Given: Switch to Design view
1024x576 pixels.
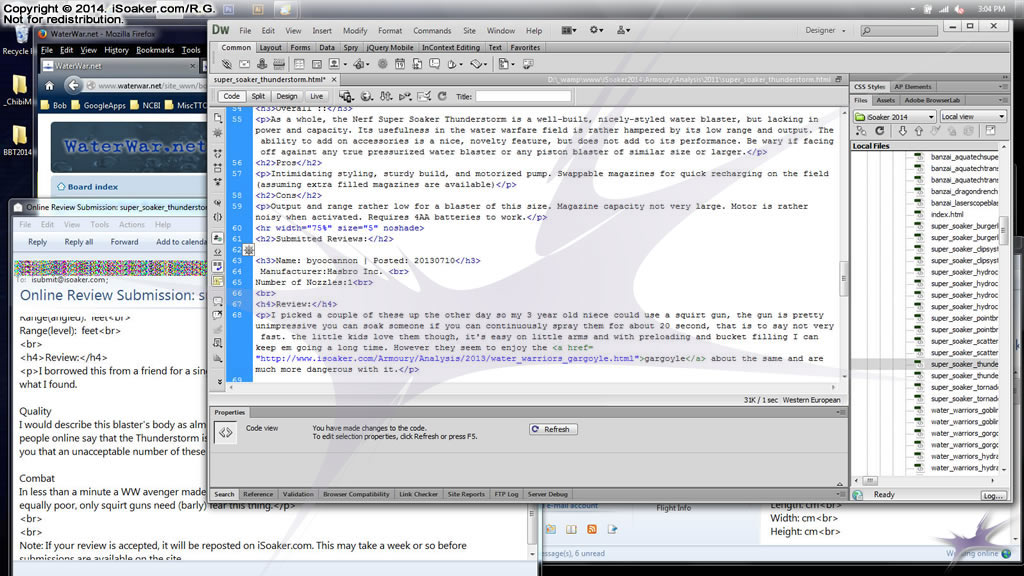Looking at the screenshot, I should [x=286, y=96].
